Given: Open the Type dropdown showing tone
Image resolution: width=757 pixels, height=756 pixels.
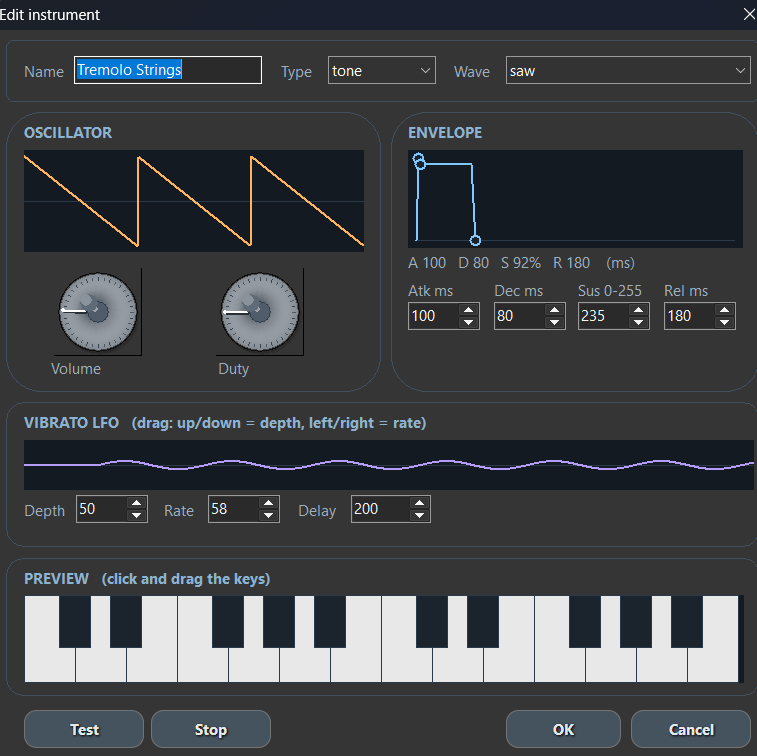Looking at the screenshot, I should pyautogui.click(x=381, y=70).
